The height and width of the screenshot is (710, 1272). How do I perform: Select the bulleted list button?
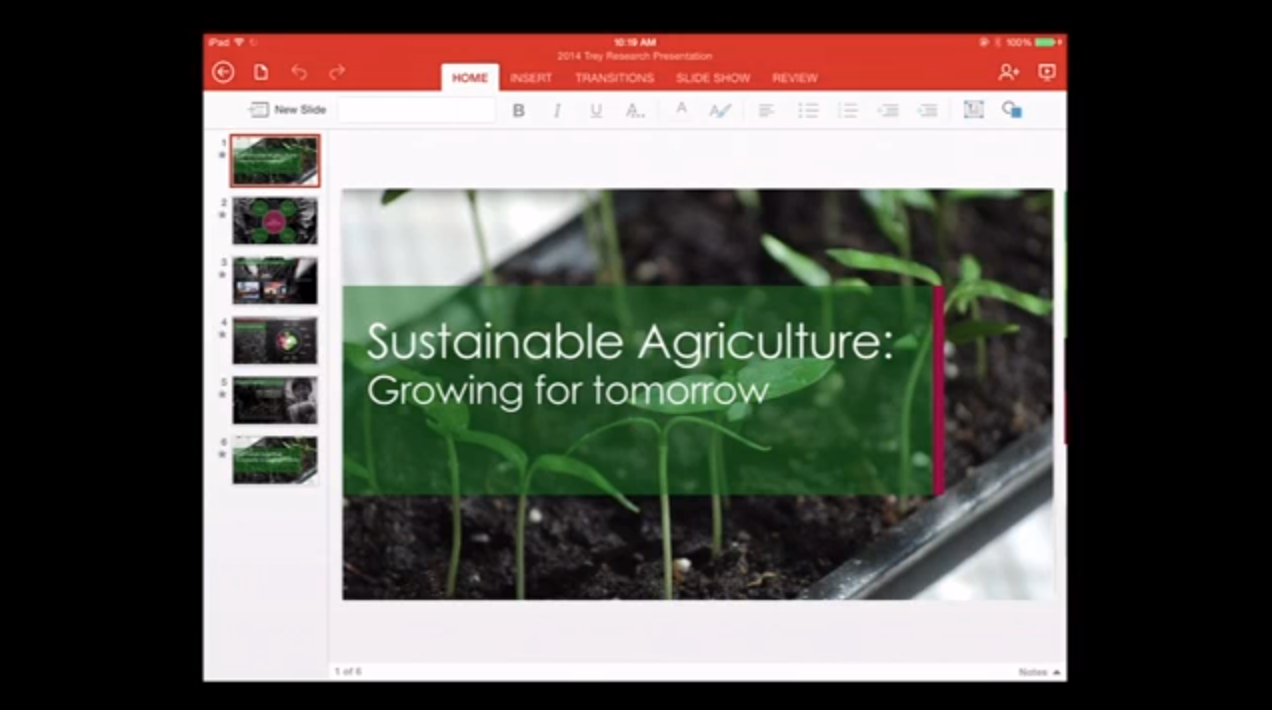[x=808, y=110]
